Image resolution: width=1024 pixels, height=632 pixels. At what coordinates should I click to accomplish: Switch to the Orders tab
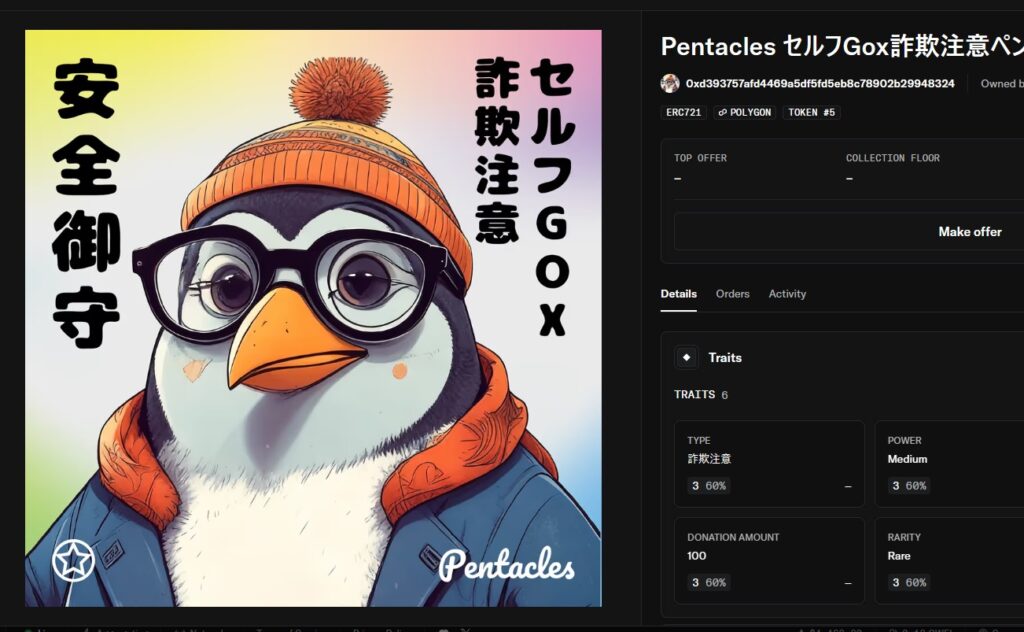click(732, 294)
